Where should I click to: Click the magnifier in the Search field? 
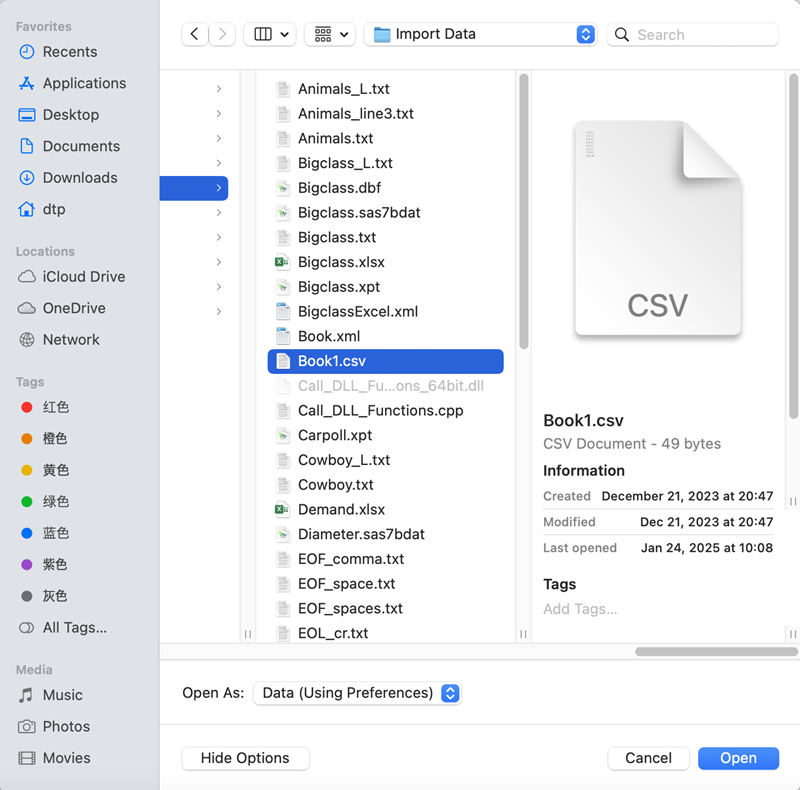point(622,34)
